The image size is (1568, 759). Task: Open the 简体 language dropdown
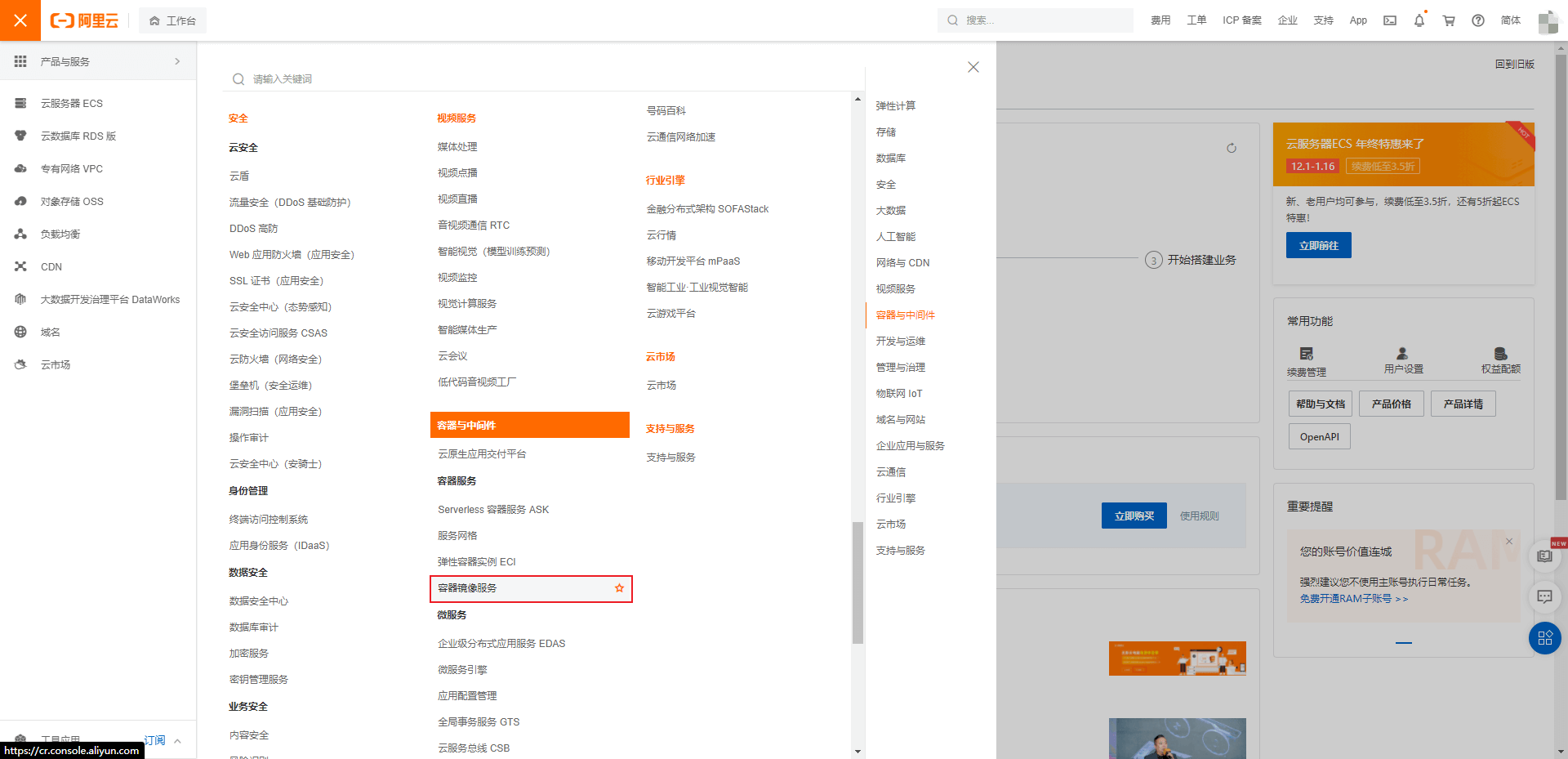[1511, 20]
